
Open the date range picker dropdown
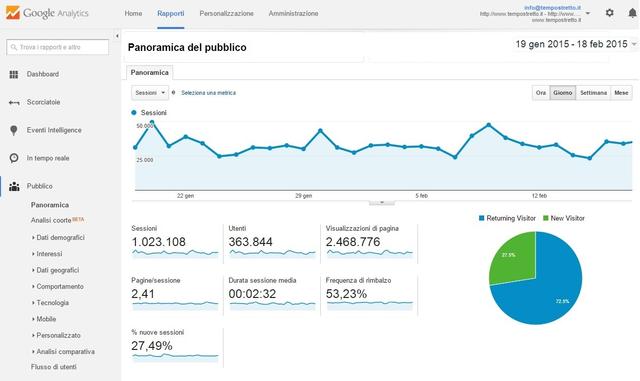[576, 44]
